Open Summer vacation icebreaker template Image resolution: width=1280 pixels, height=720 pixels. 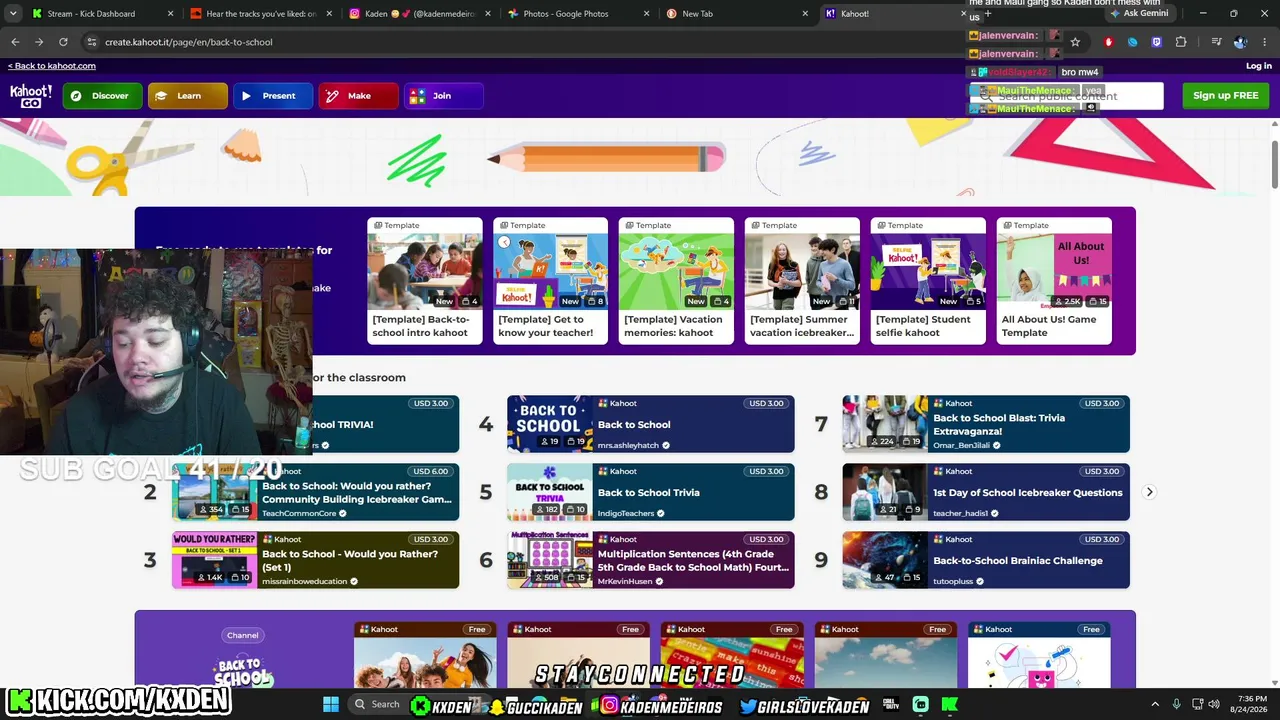click(x=802, y=281)
